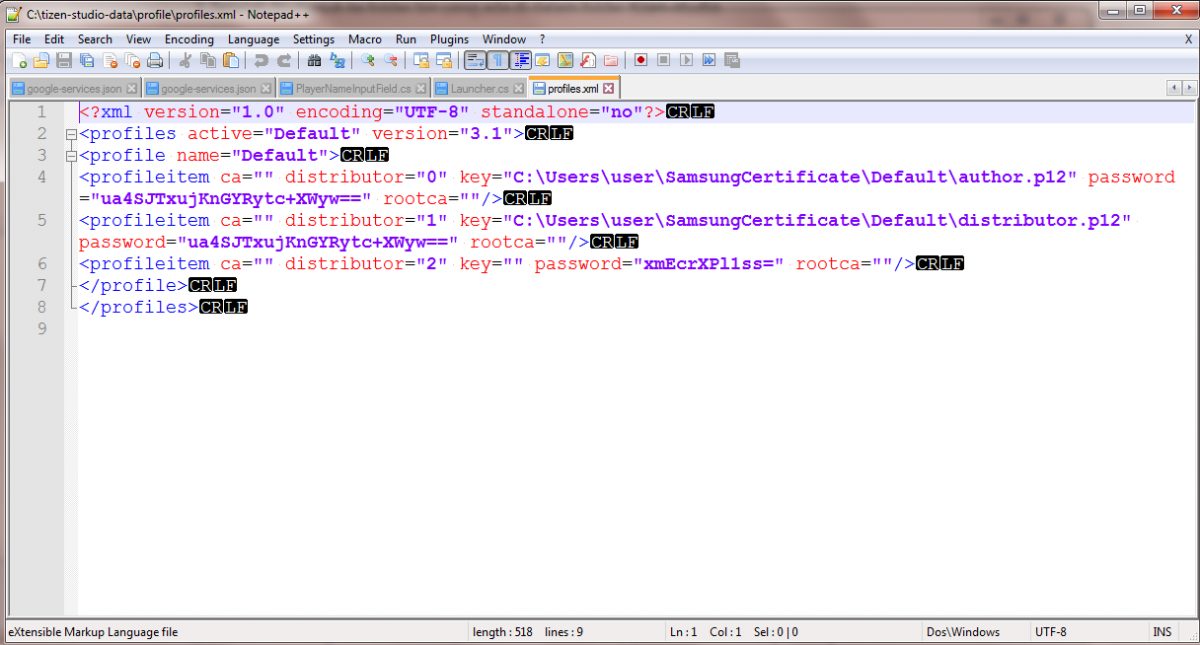Close the profiles.xml tab
Screen dimensions: 1200x645
(x=608, y=89)
